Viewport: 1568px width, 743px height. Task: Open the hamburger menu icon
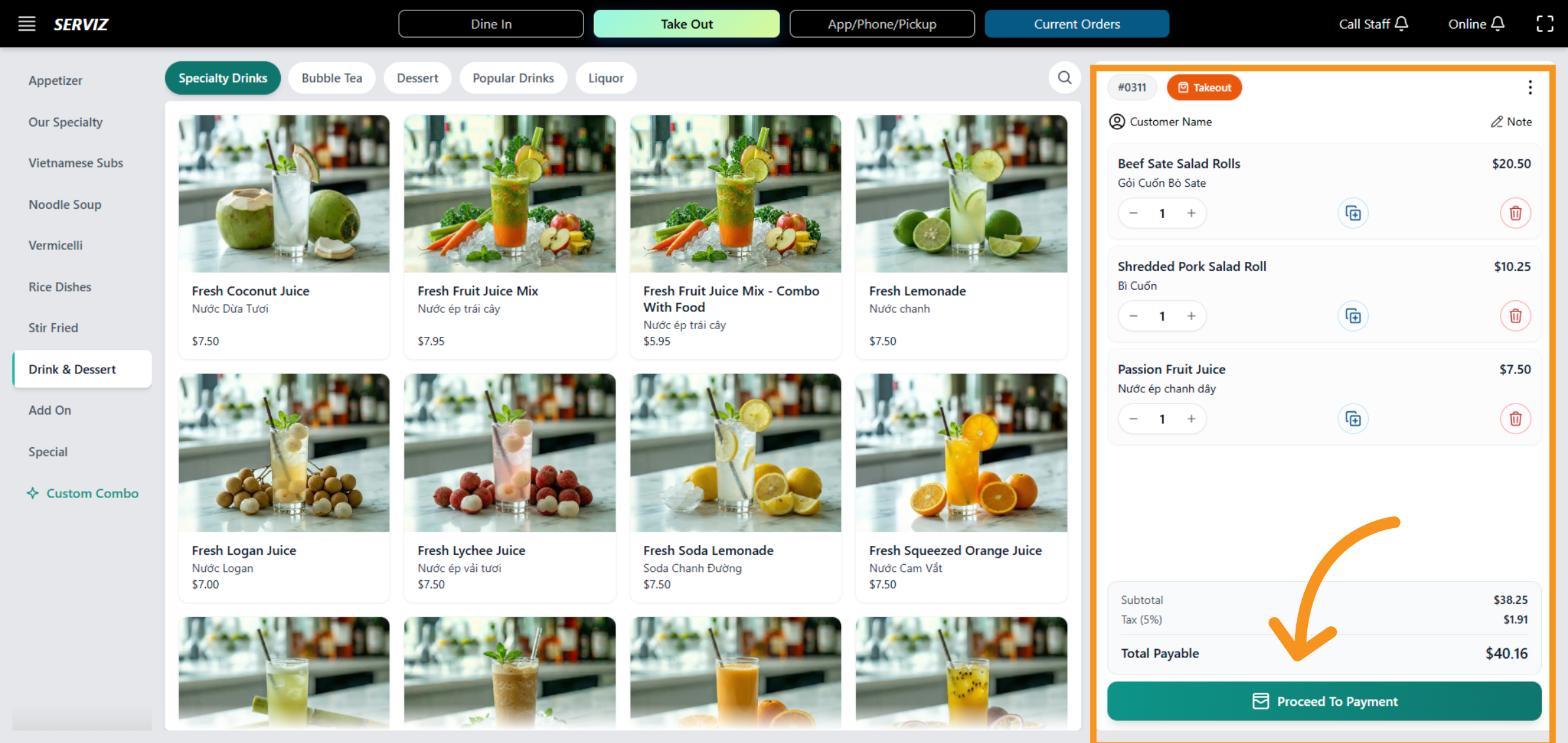(27, 24)
